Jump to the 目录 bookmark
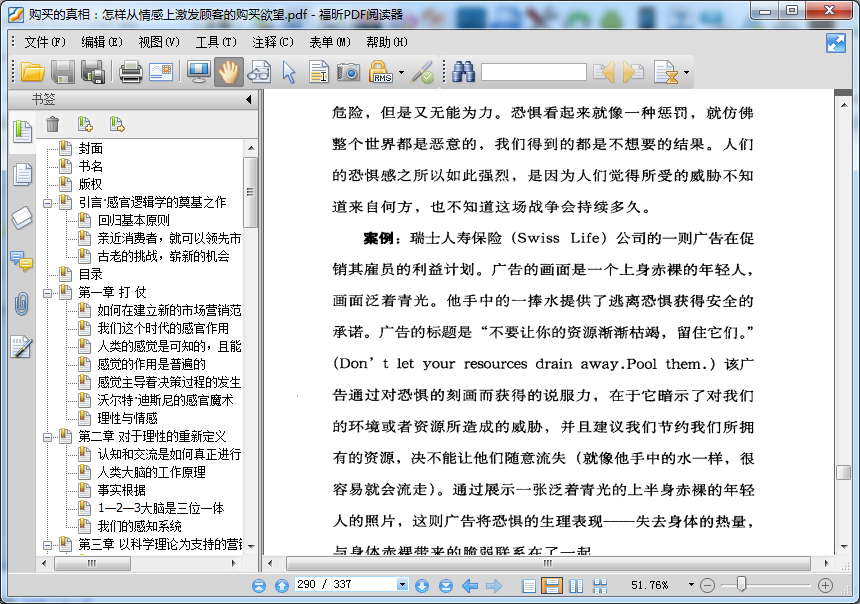Image resolution: width=860 pixels, height=604 pixels. (x=90, y=274)
